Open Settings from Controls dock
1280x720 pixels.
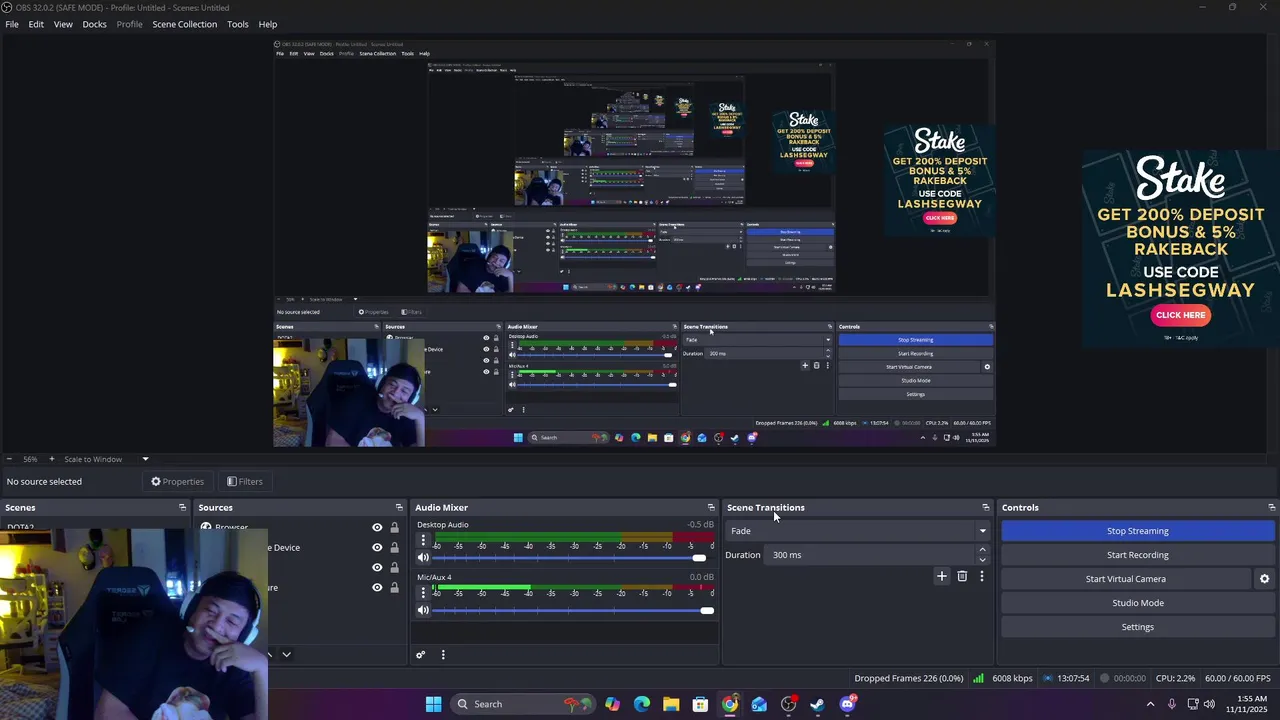click(1137, 627)
